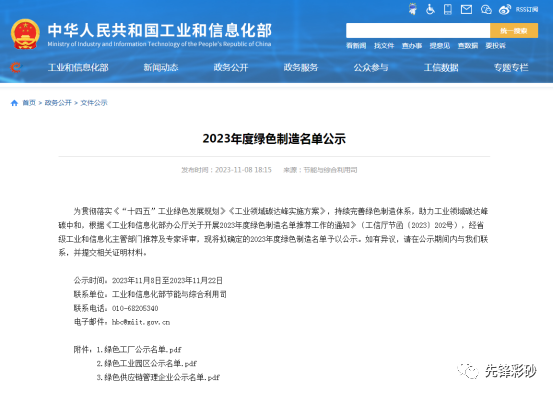Go to 首页 in breadcrumb

tap(29, 103)
